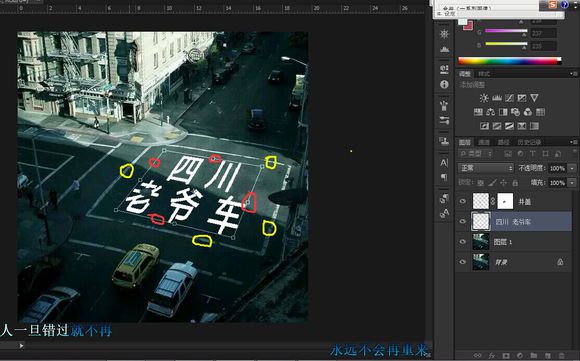Add an Invert adjustment layer
This screenshot has width=580, height=361.
click(484, 126)
